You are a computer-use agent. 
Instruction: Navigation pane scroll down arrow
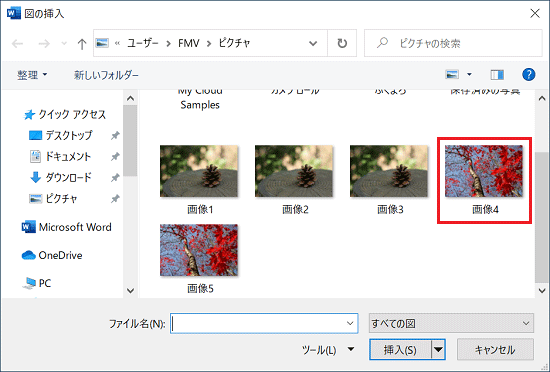coord(130,290)
